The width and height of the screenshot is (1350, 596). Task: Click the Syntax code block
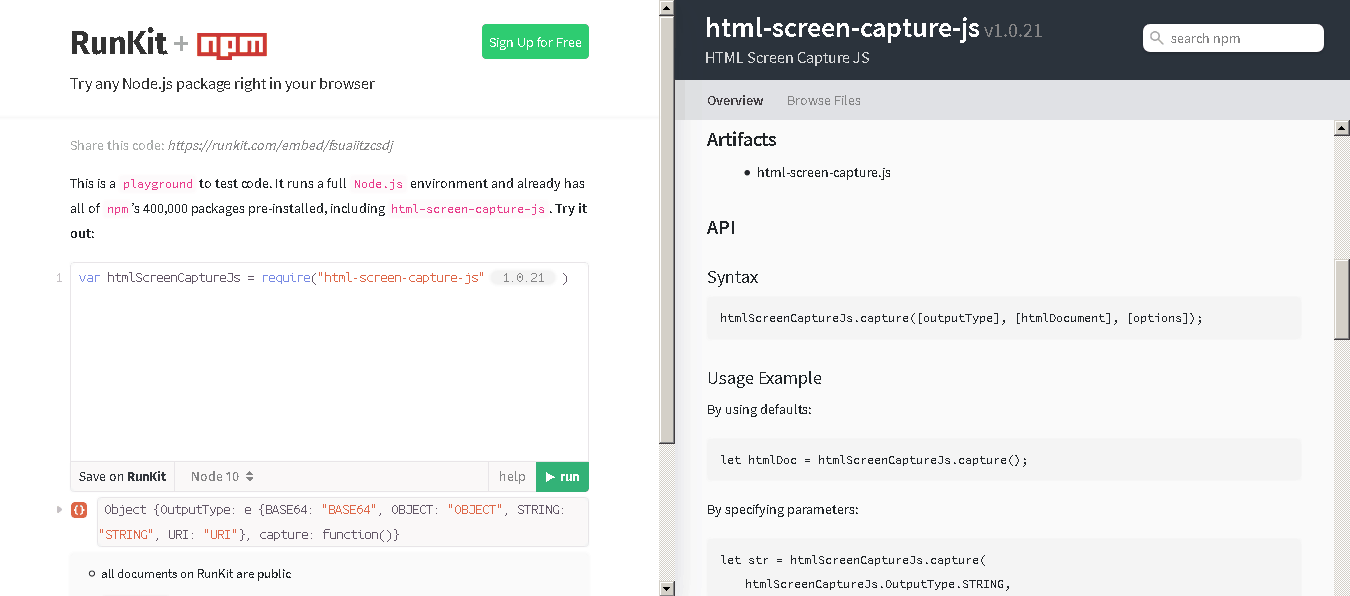click(1004, 318)
